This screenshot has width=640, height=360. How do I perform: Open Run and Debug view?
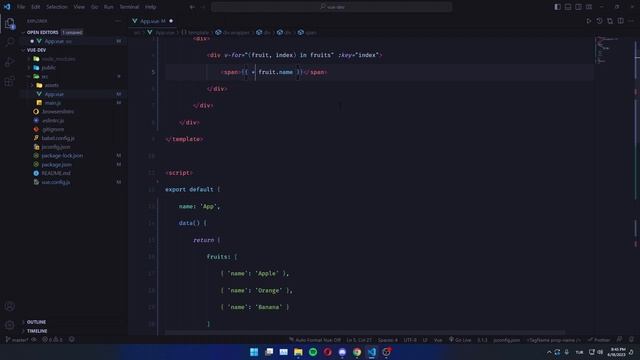[10, 62]
